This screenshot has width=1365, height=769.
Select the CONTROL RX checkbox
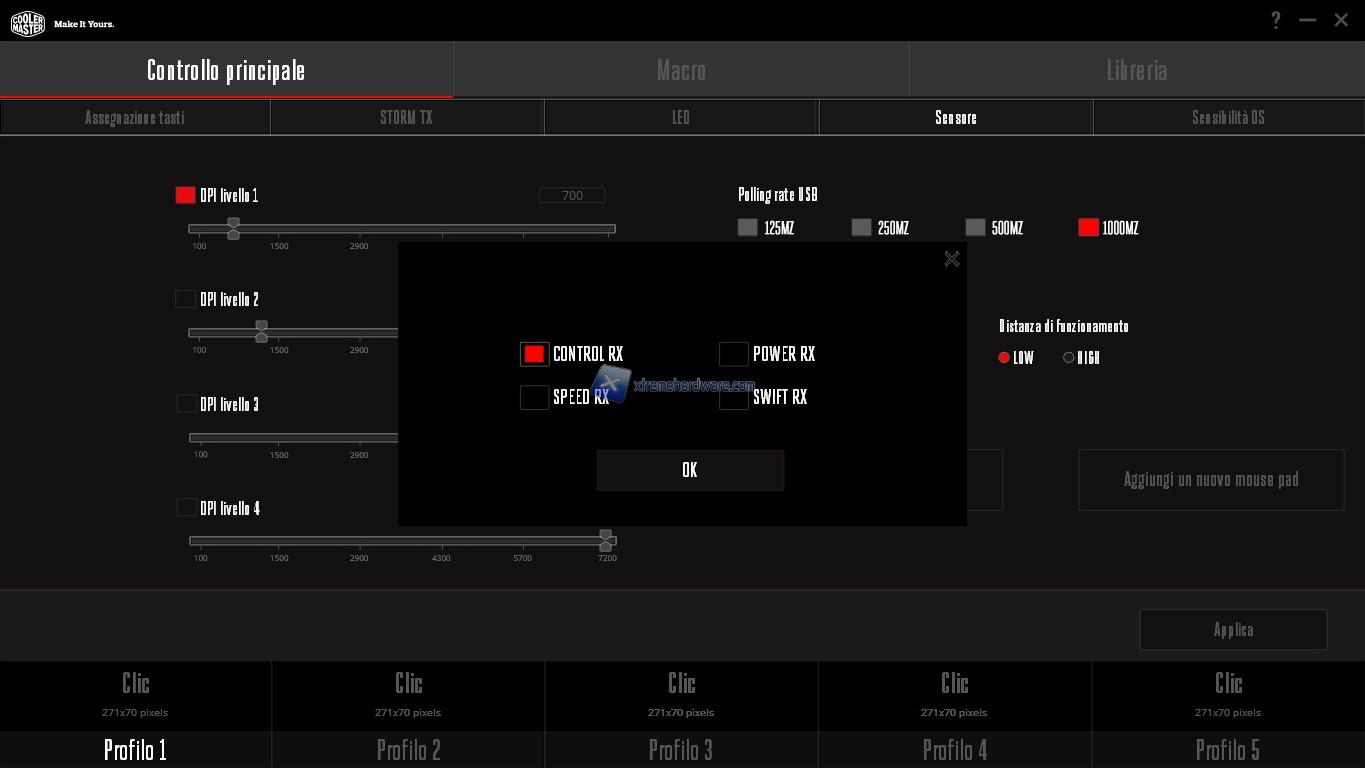(534, 354)
